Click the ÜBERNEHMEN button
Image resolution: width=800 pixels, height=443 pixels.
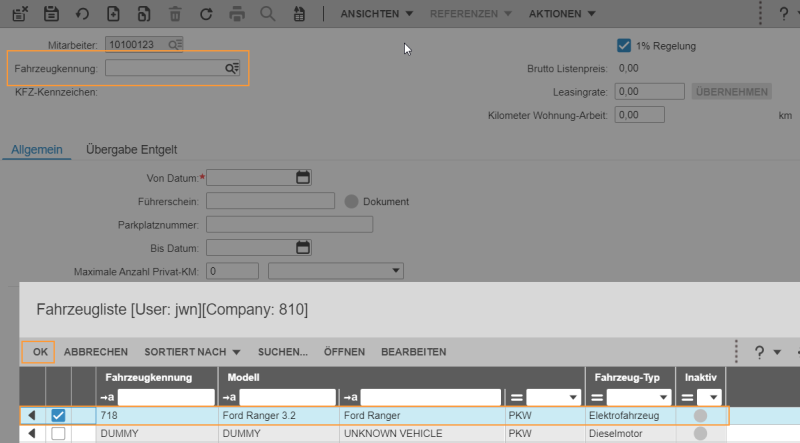pyautogui.click(x=732, y=92)
